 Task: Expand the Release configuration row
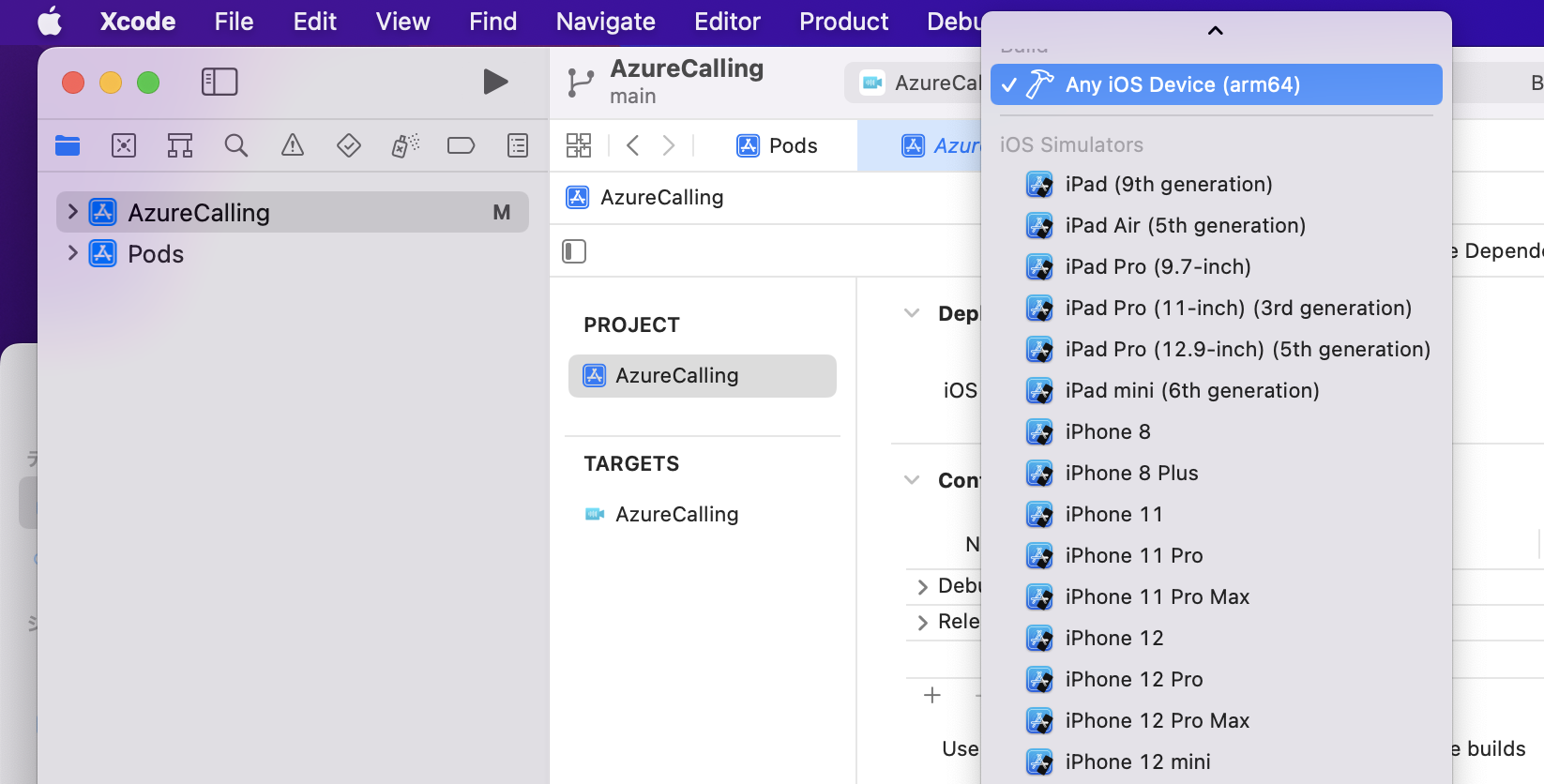[923, 623]
